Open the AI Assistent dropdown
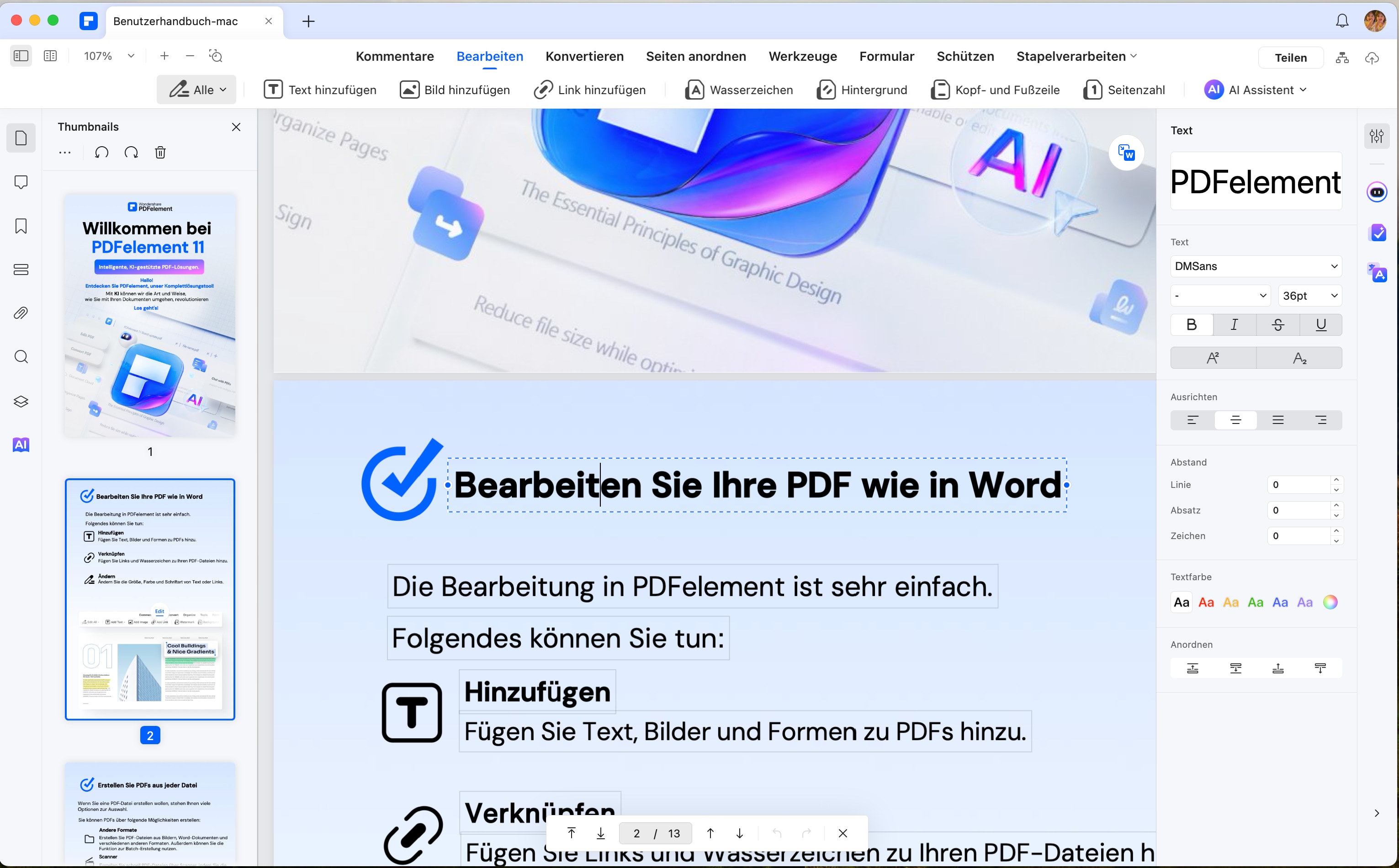The width and height of the screenshot is (1399, 868). [x=1256, y=90]
